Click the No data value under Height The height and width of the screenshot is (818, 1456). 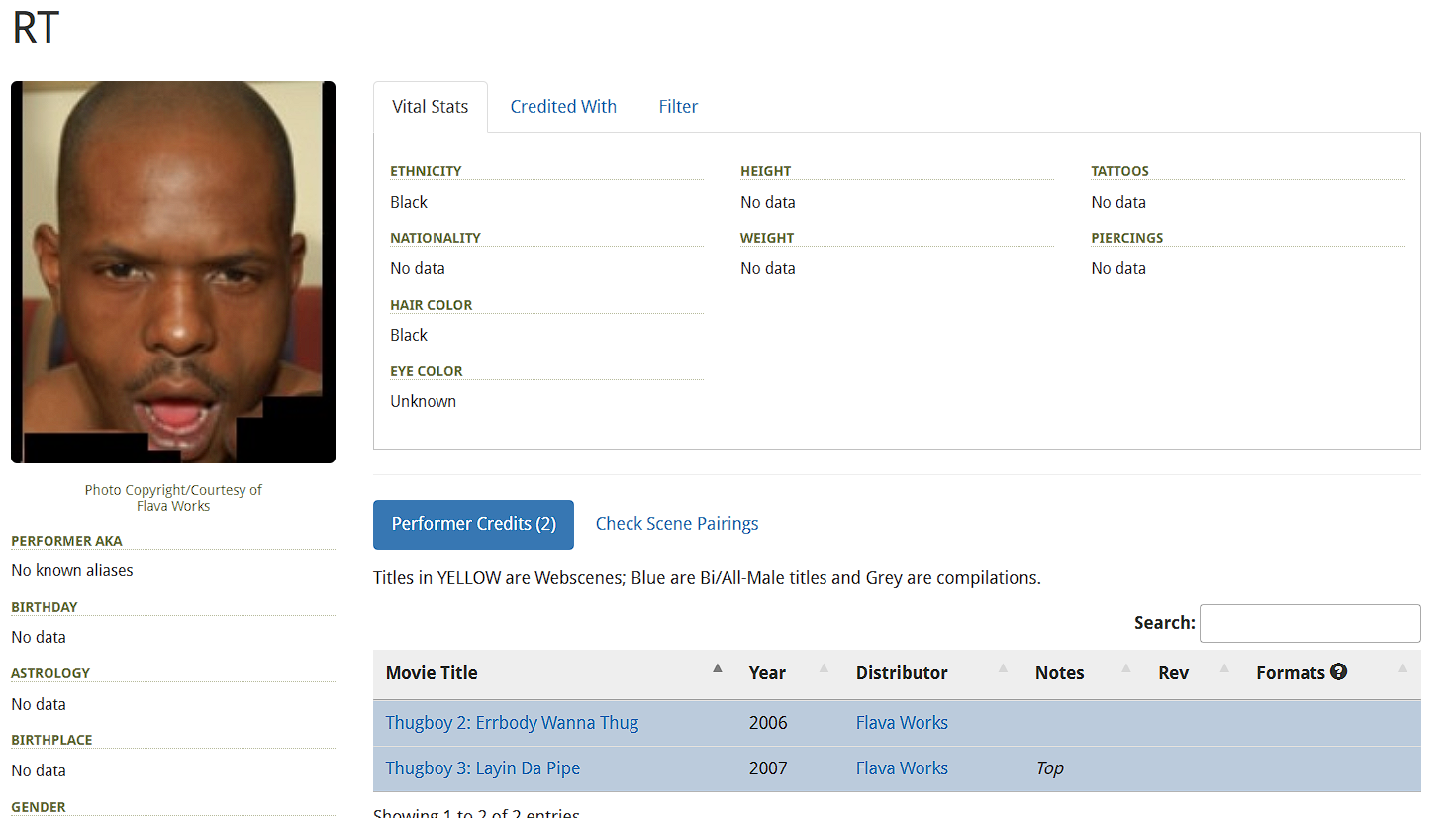[x=768, y=202]
